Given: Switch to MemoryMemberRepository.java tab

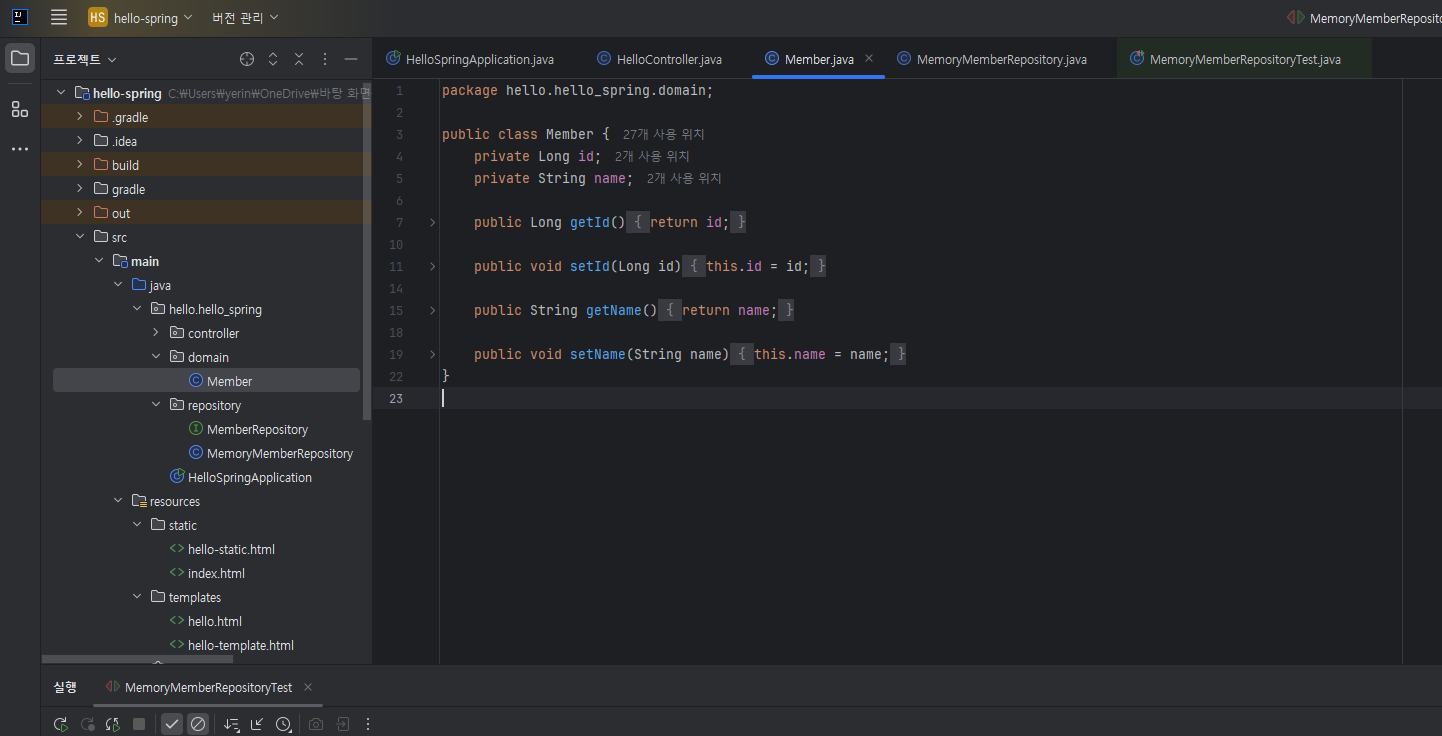Looking at the screenshot, I should 991,59.
